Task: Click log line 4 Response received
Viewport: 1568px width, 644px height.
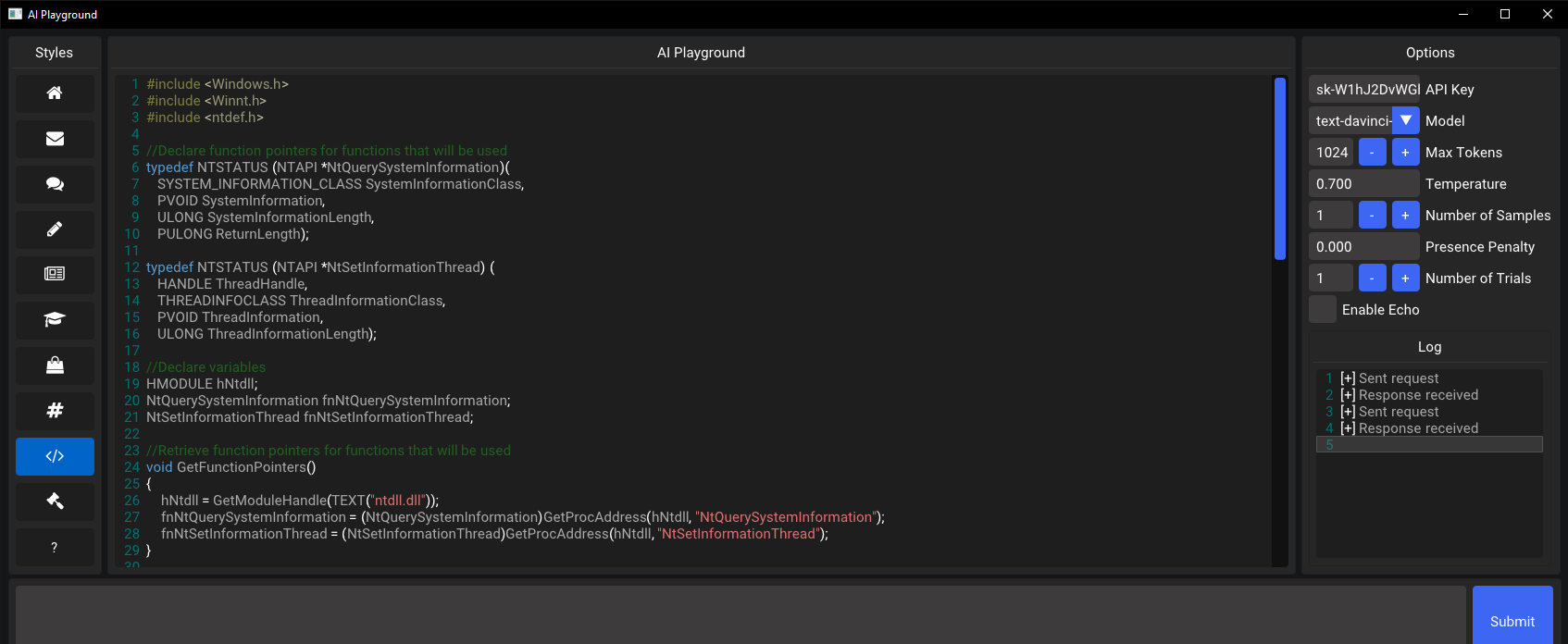Action: coord(1409,427)
